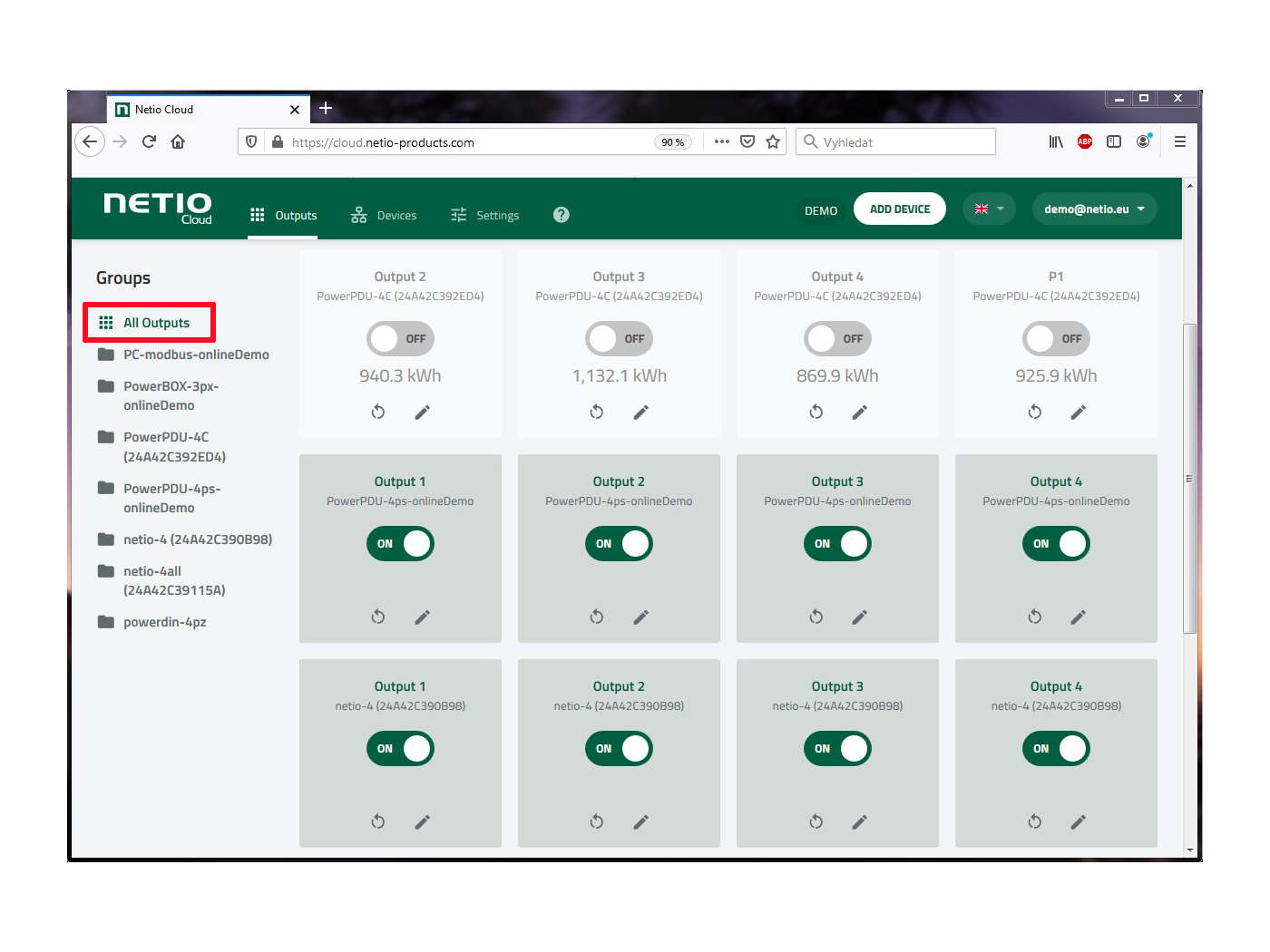The height and width of the screenshot is (952, 1270).
Task: Reload the page in Firefox
Action: point(149,141)
